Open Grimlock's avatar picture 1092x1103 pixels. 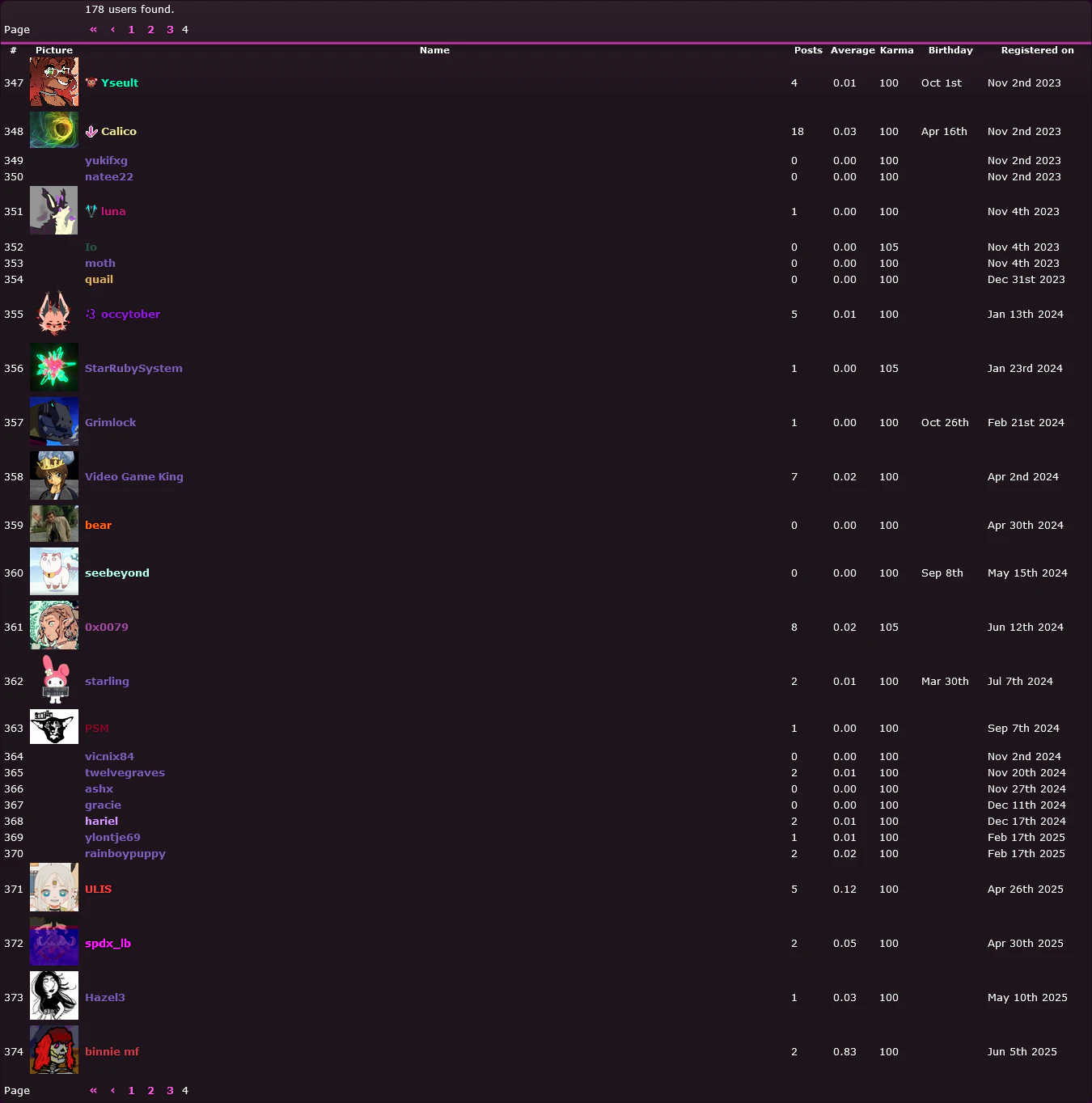[x=54, y=422]
